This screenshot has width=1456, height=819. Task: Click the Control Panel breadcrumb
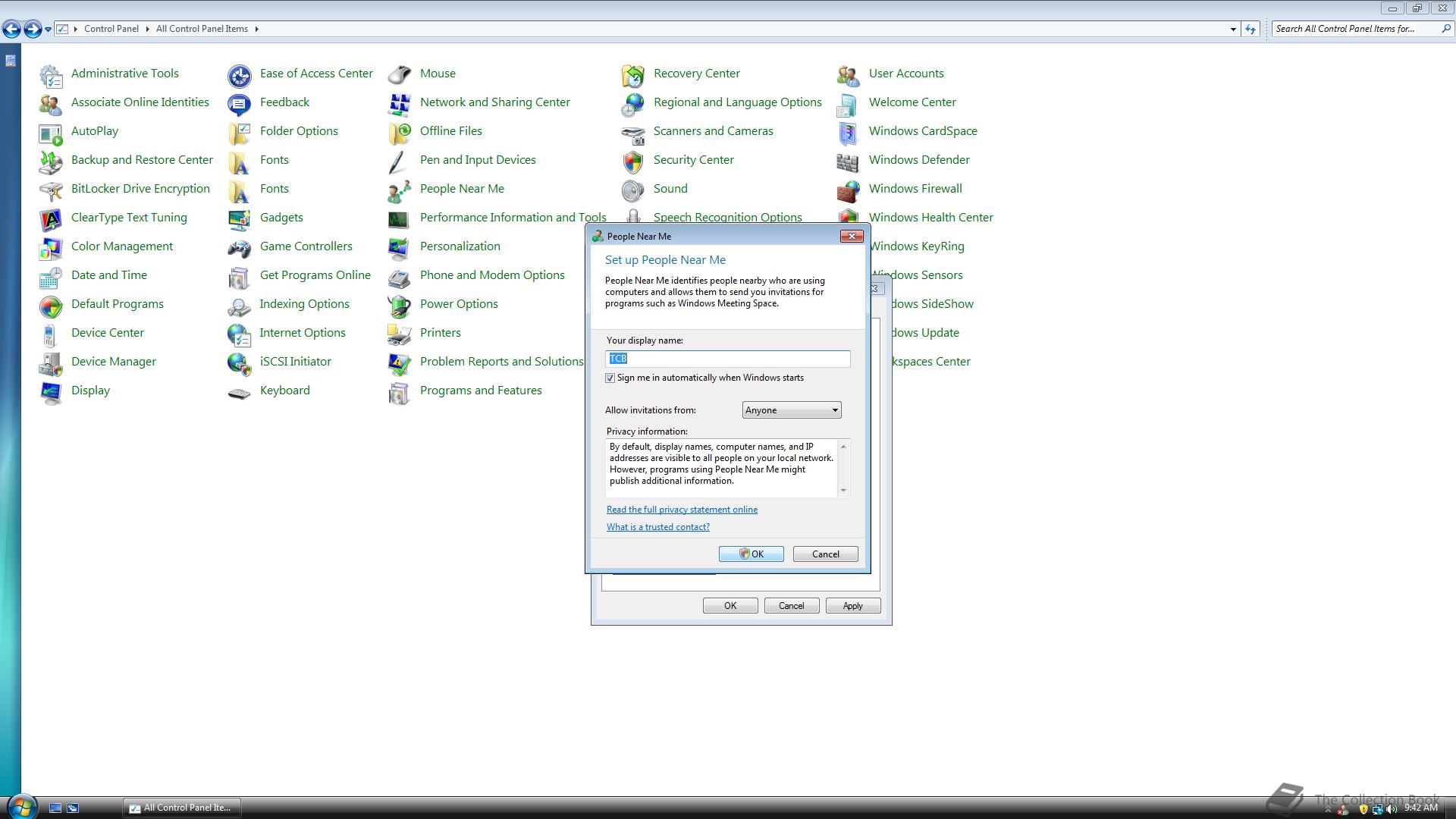coord(111,29)
